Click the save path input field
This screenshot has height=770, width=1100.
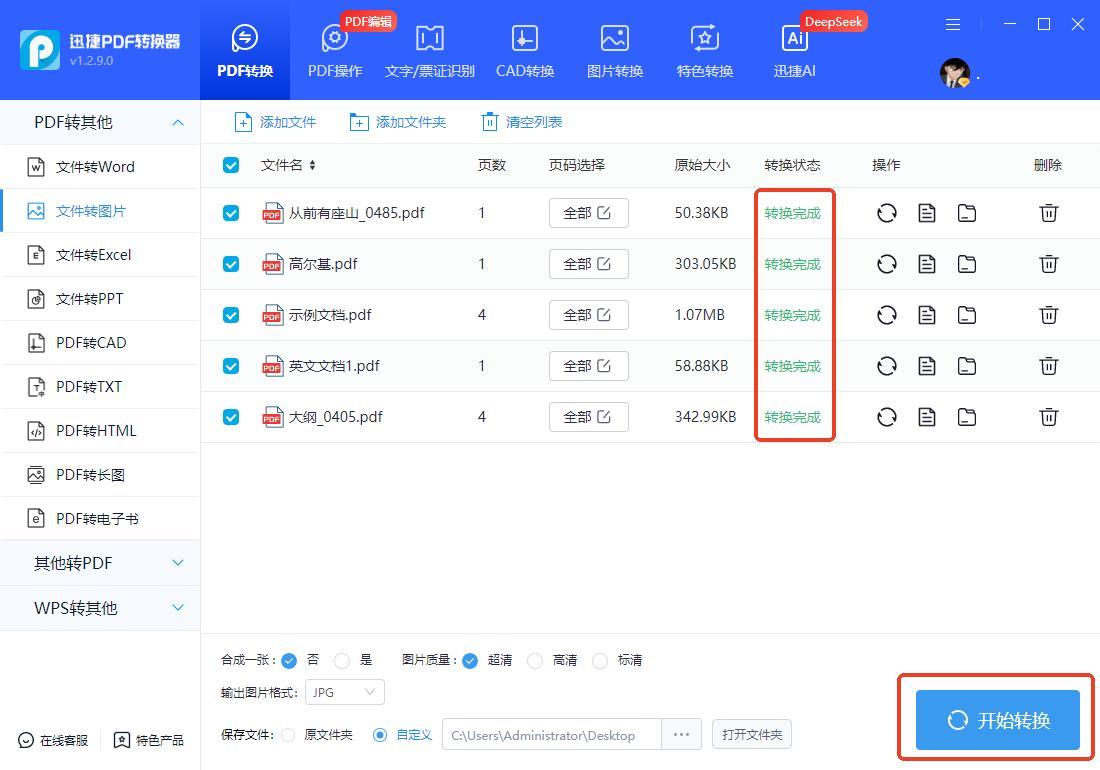pyautogui.click(x=550, y=735)
